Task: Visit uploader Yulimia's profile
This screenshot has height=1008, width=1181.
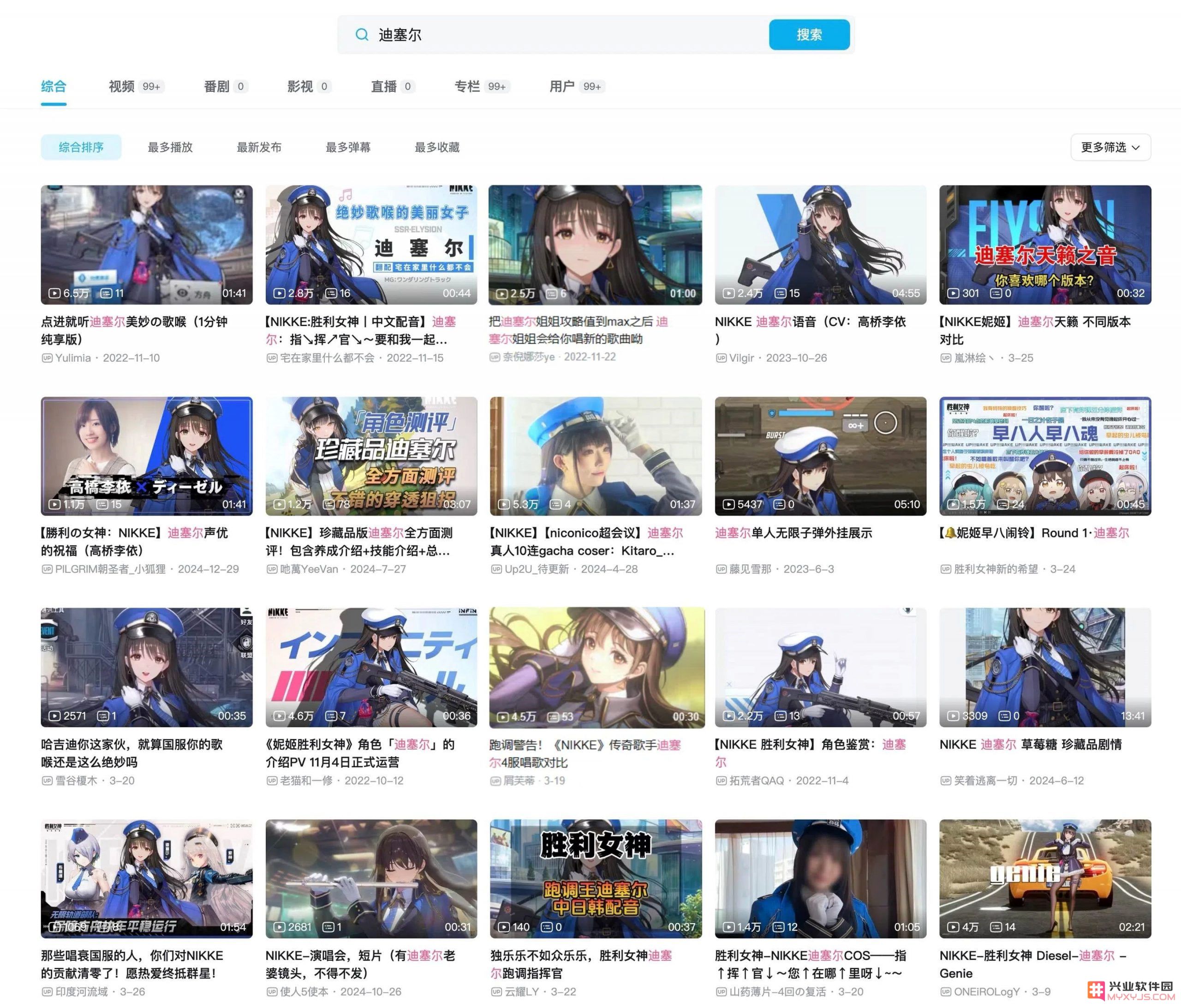Action: pos(73,358)
